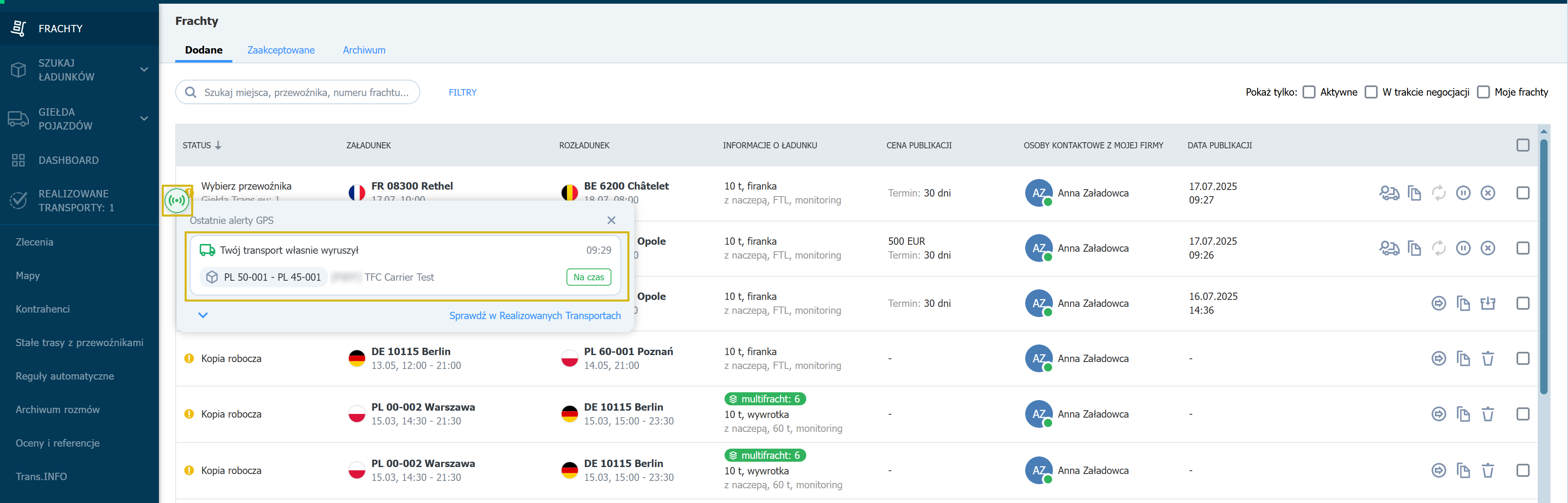1568x503 pixels.
Task: Copy the freight published 17.07.2025 09:27
Action: (1414, 193)
